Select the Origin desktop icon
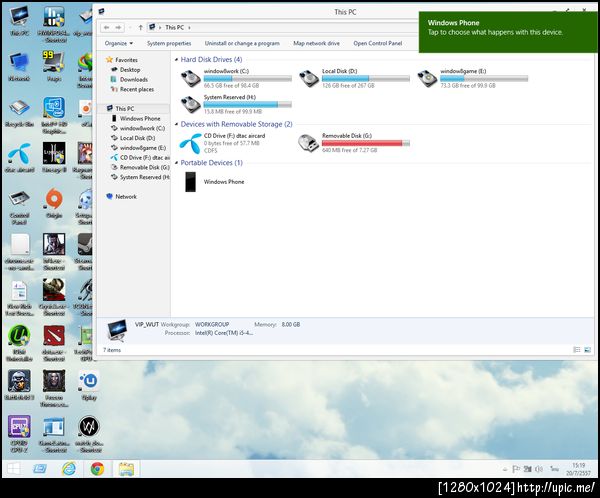This screenshot has height=498, width=600. tap(54, 203)
